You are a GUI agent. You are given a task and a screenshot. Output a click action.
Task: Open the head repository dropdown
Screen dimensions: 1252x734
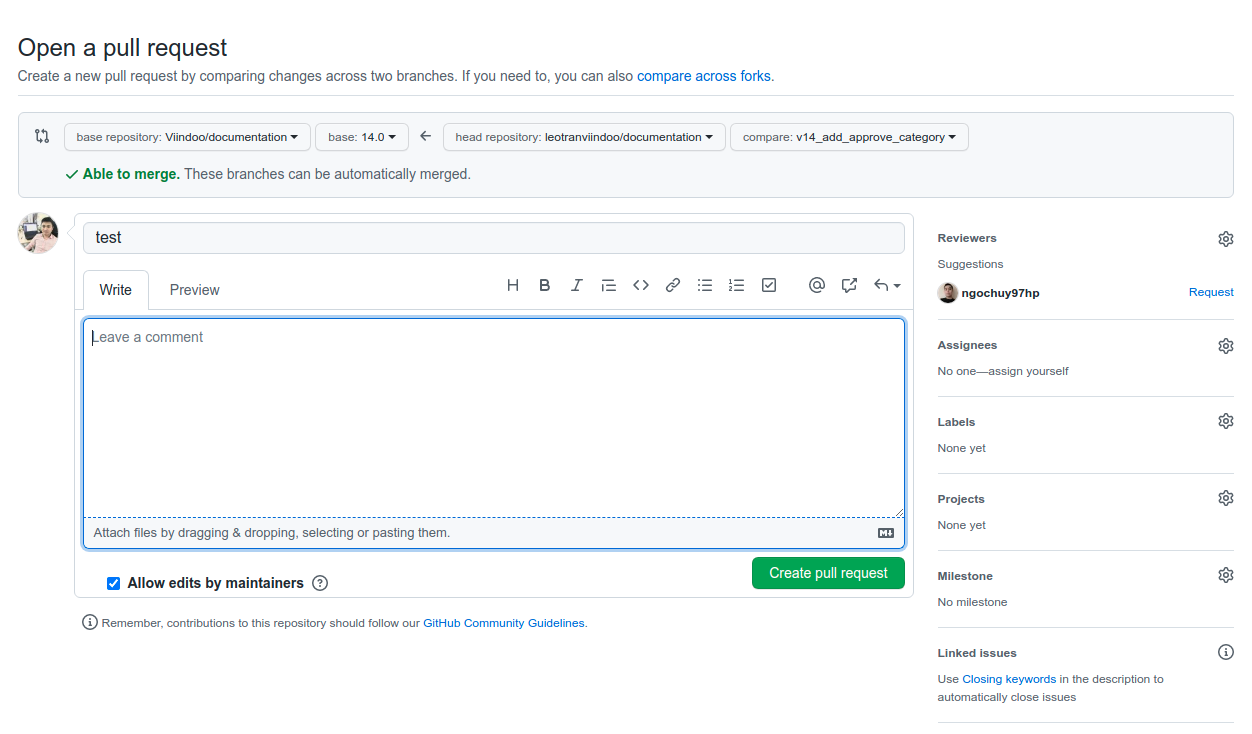[x=584, y=137]
